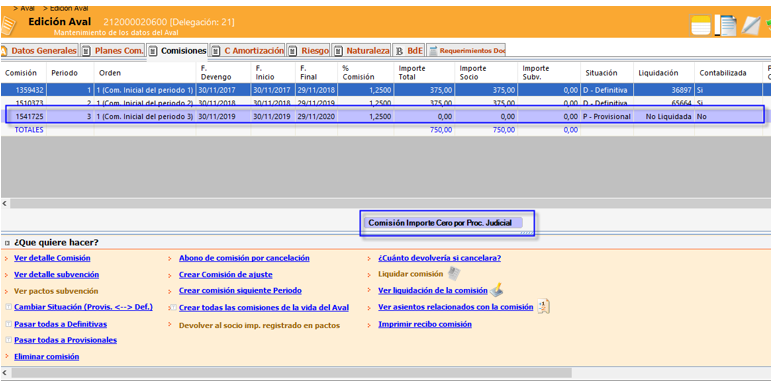Switch to the Riesgo tab
Viewport: 773px width, 386px height.
point(309,50)
